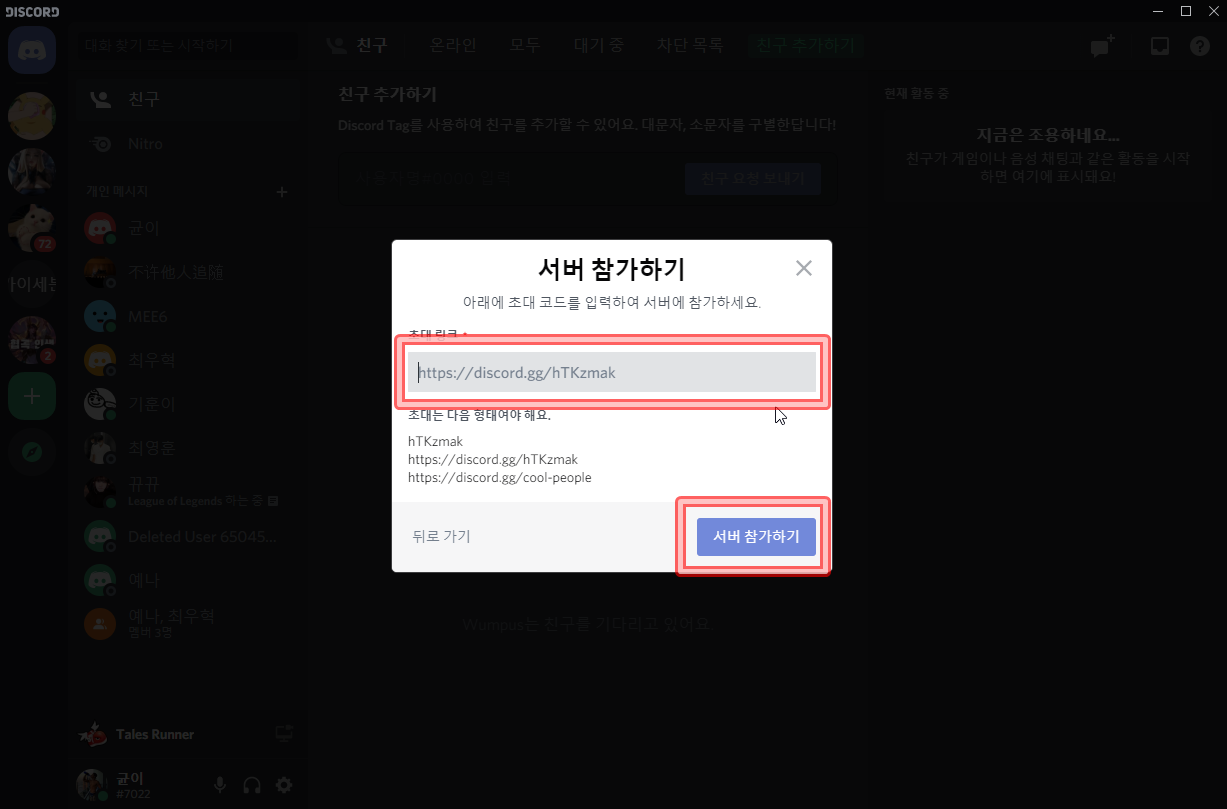Open User Settings gear icon

click(x=284, y=785)
